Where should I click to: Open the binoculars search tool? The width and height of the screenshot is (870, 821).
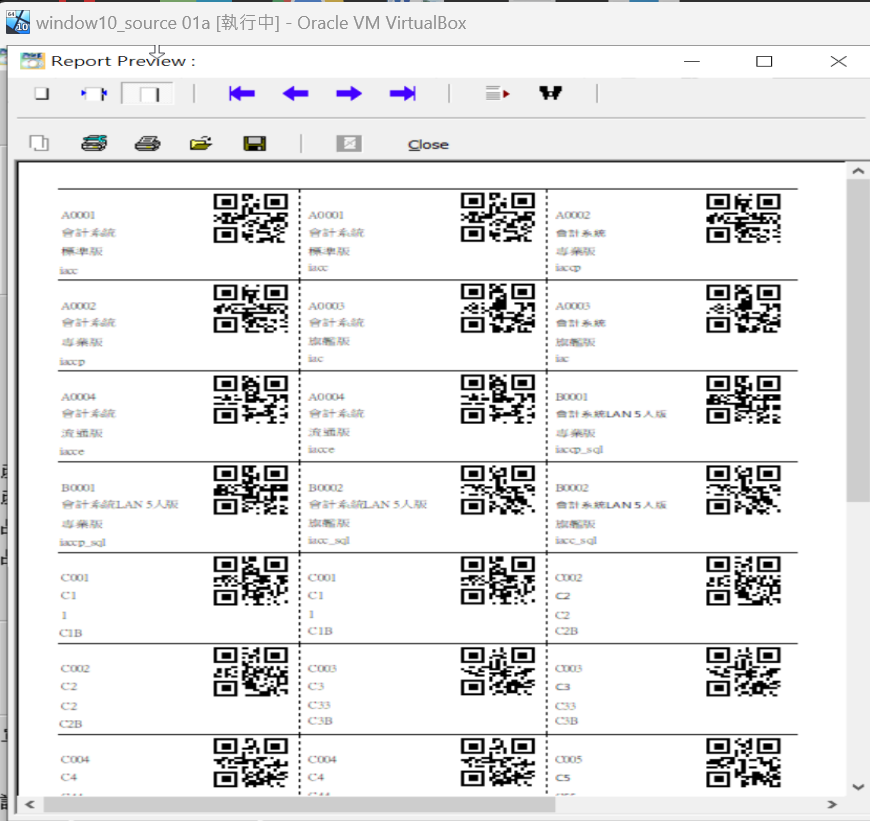550,93
